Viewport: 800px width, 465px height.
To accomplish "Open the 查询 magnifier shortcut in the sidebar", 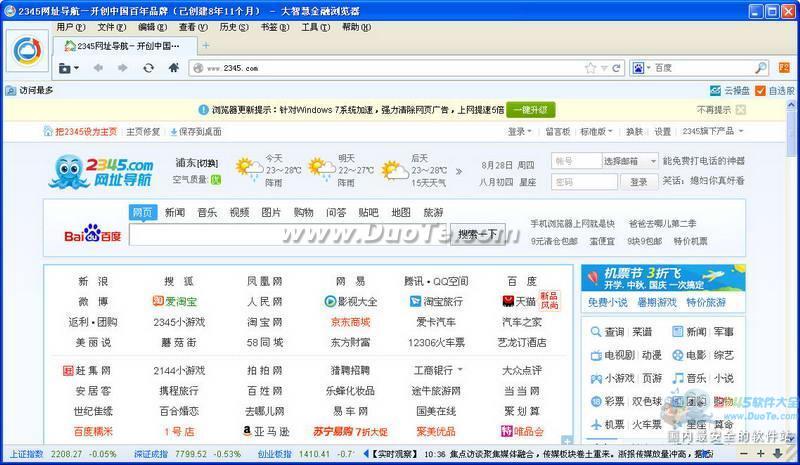I will [595, 332].
